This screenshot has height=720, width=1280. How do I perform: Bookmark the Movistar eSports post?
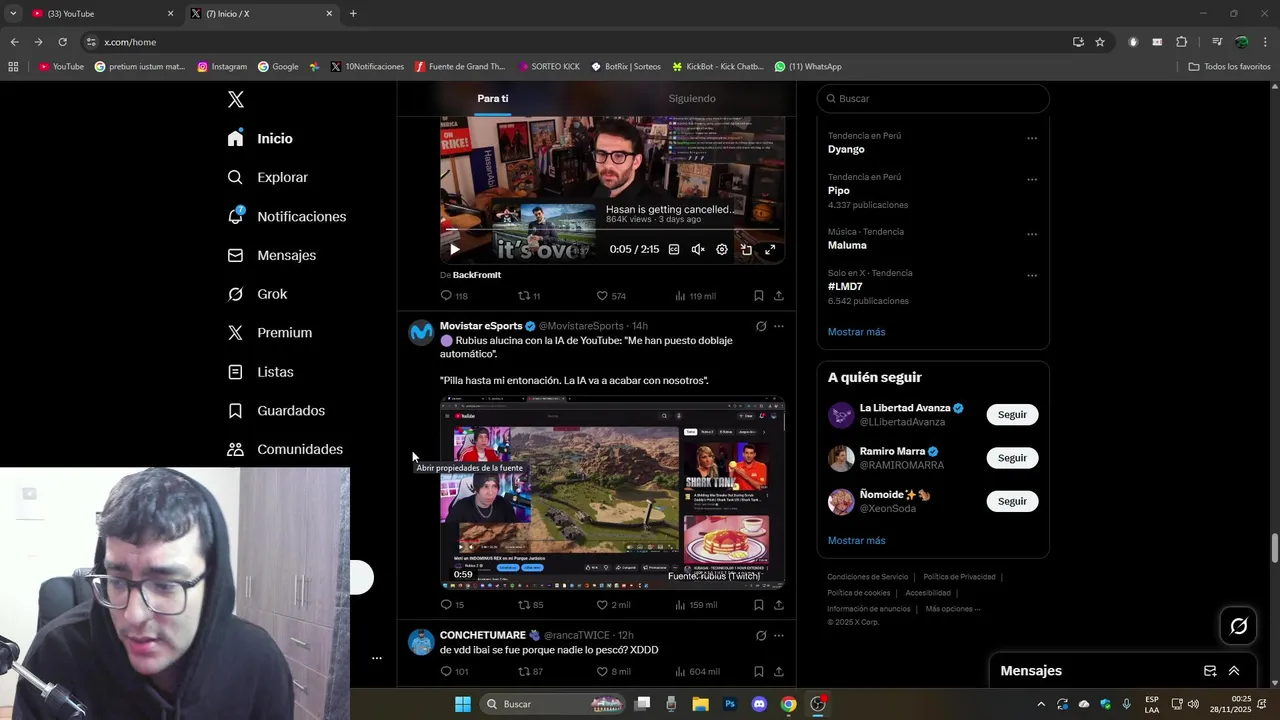point(758,605)
